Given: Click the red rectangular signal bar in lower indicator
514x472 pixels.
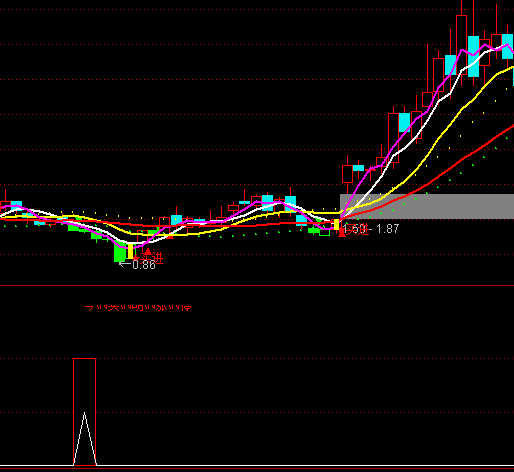Looking at the screenshot, I should [x=85, y=412].
